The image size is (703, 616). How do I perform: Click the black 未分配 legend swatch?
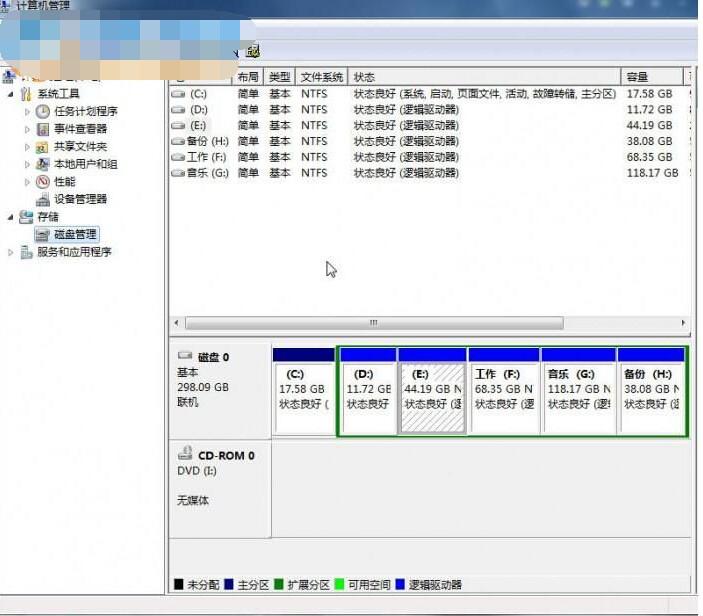(x=178, y=584)
